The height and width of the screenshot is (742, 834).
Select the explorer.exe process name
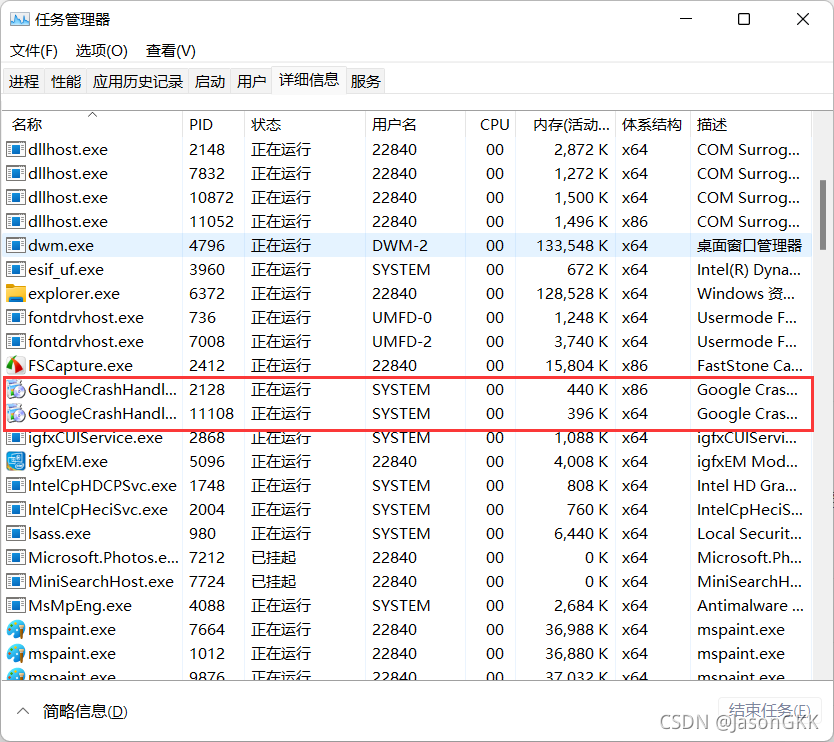pyautogui.click(x=74, y=293)
